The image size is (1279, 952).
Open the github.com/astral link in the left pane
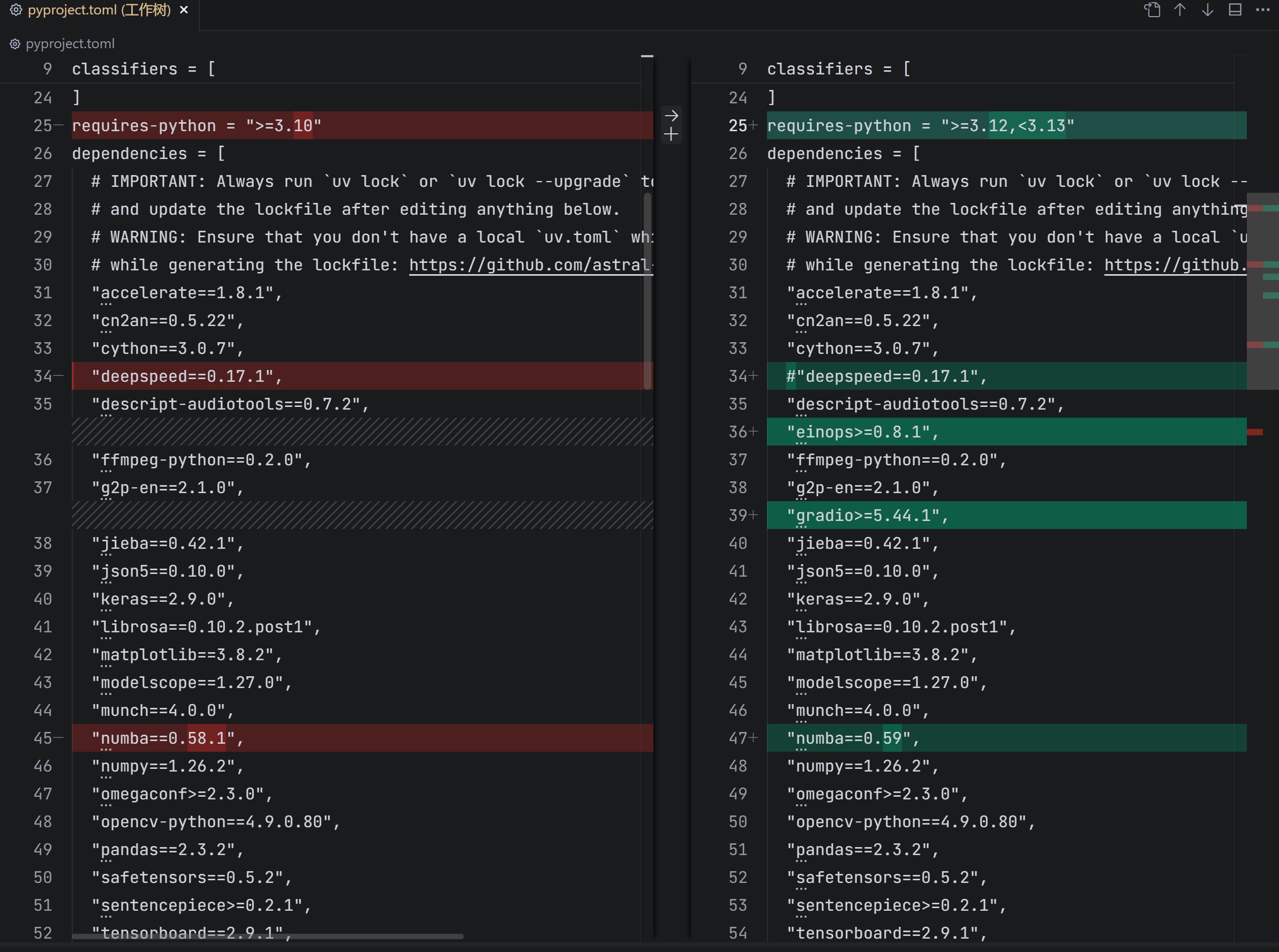tap(531, 265)
